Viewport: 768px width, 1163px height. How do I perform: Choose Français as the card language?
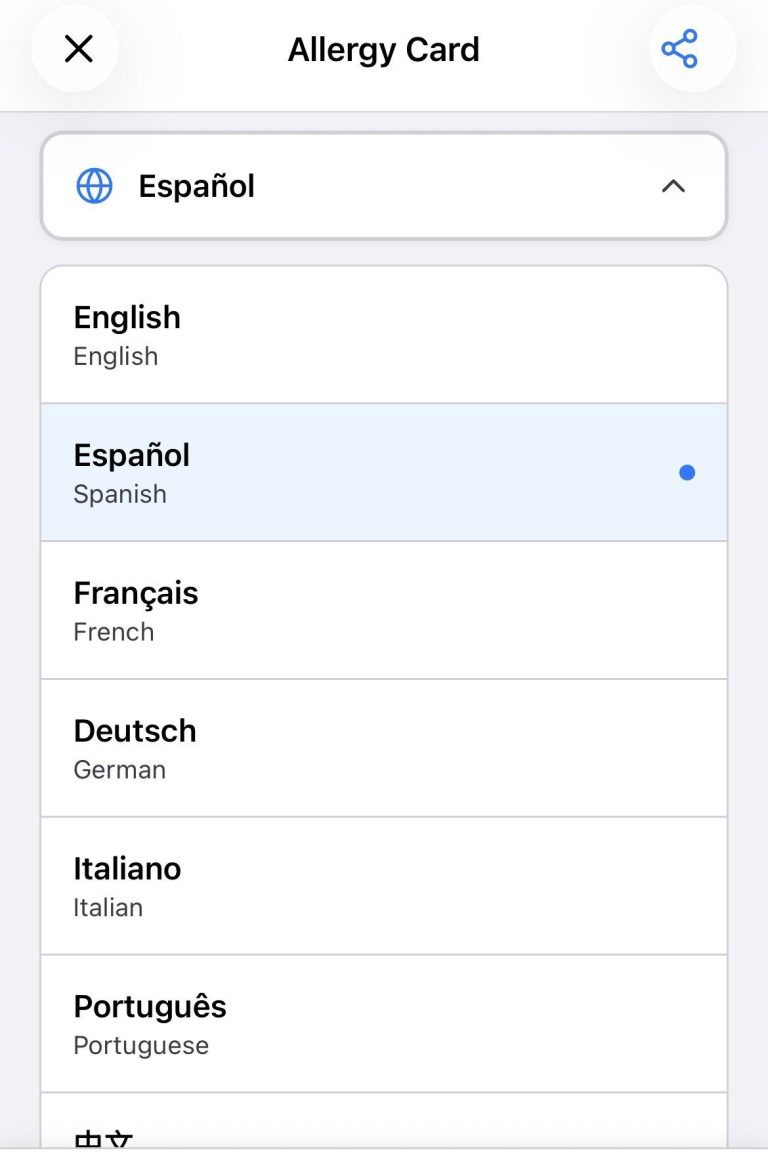click(383, 610)
